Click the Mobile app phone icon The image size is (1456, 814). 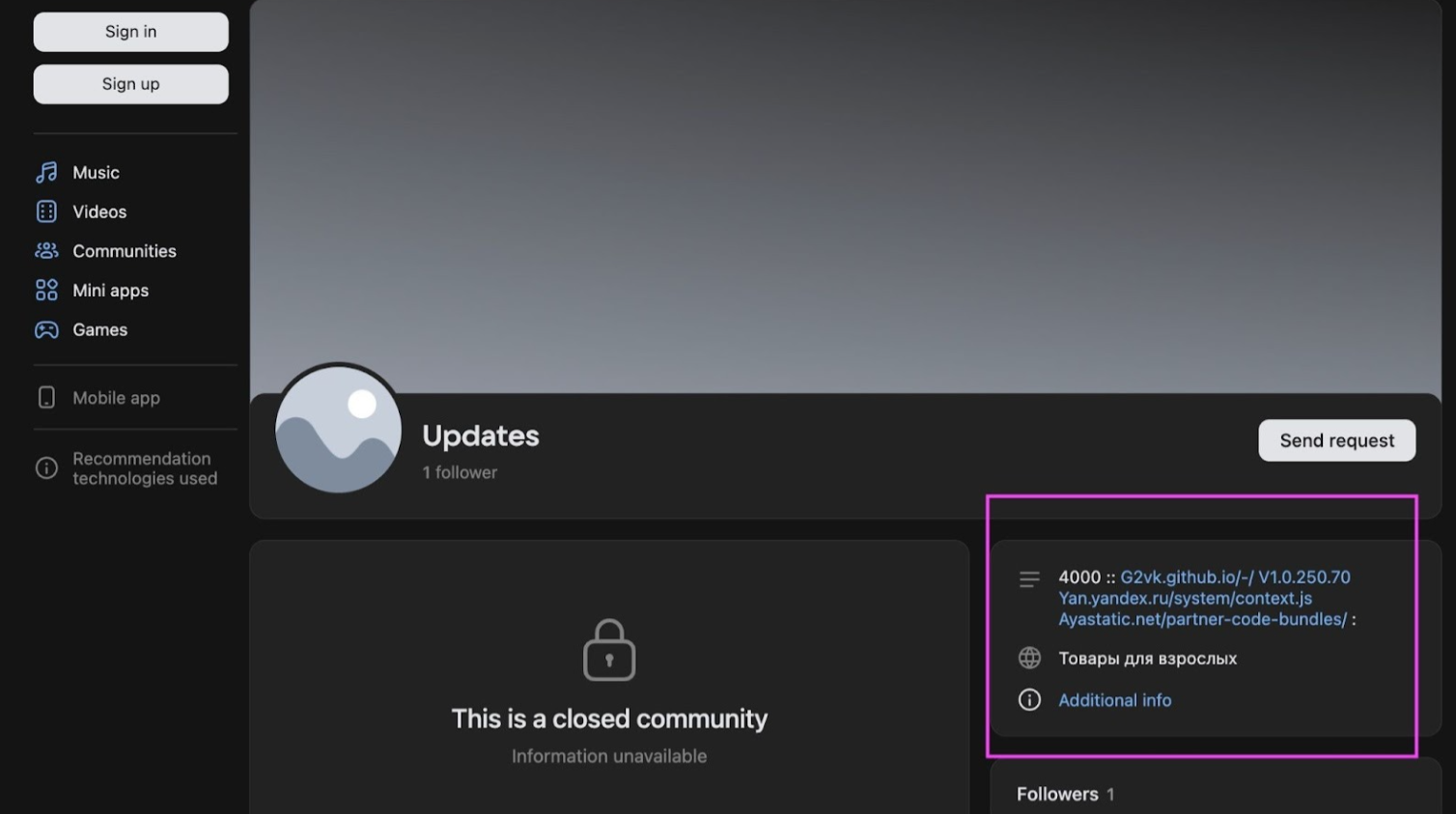pyautogui.click(x=46, y=398)
